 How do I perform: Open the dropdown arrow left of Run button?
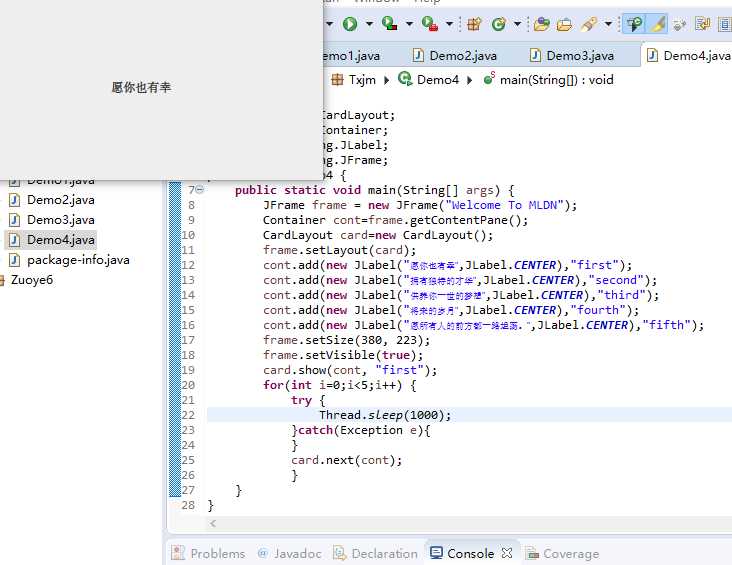click(x=329, y=23)
